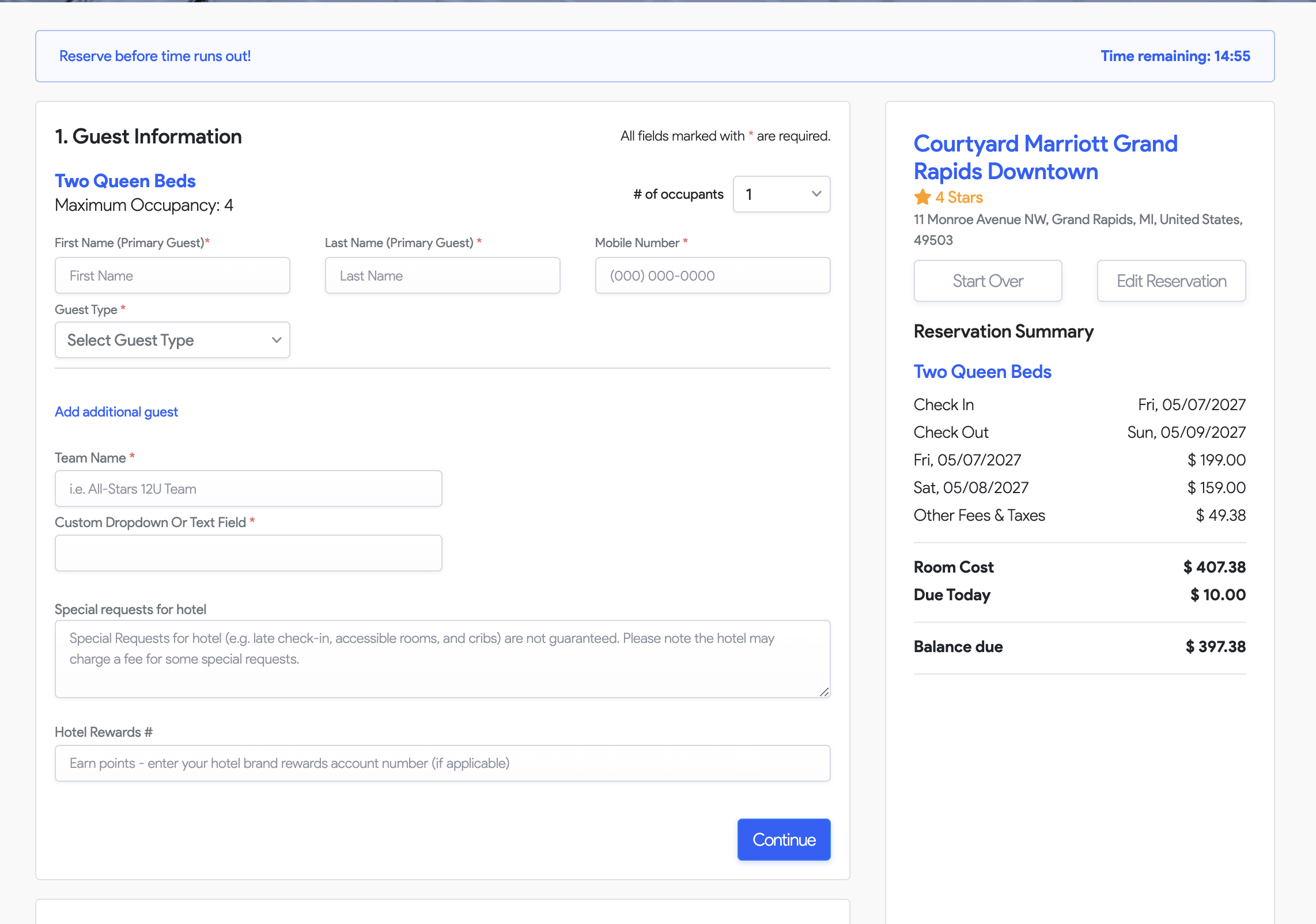Click the 4 Stars rating text
The height and width of the screenshot is (924, 1316).
click(959, 197)
